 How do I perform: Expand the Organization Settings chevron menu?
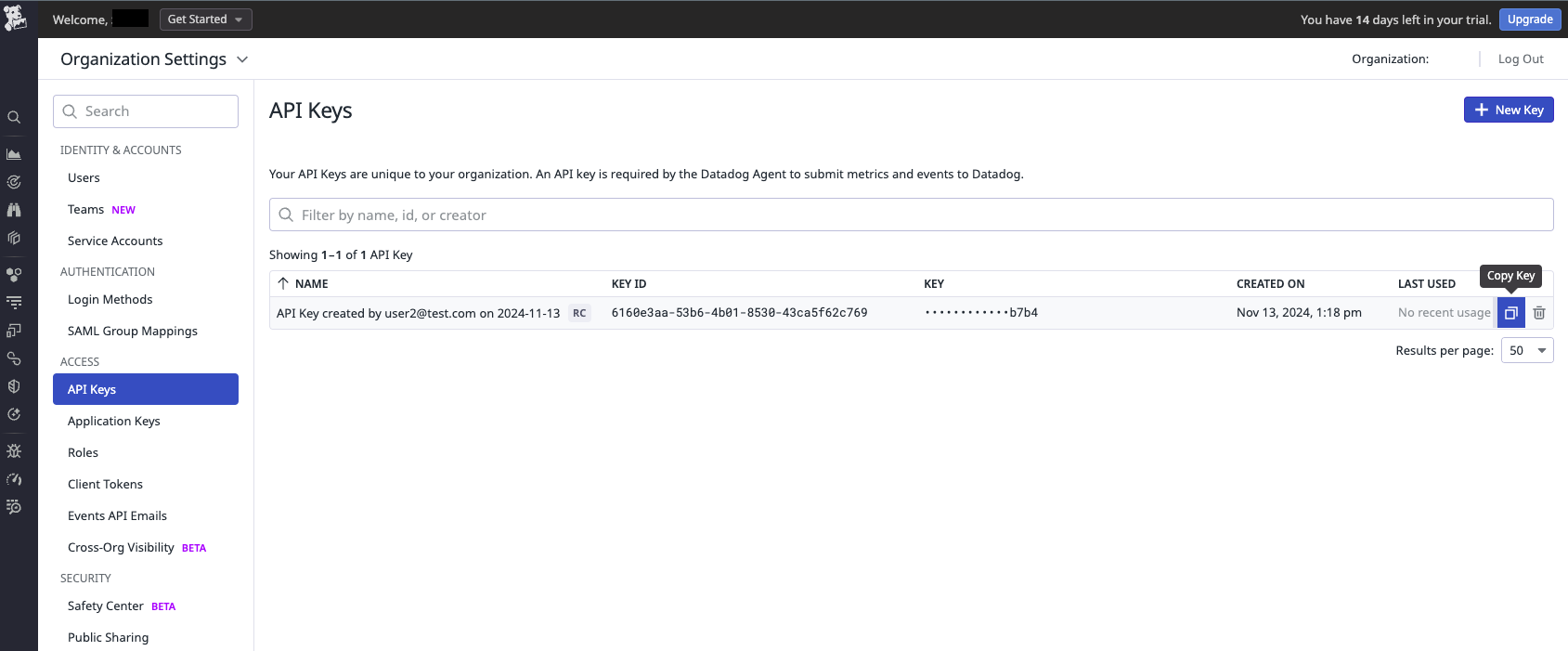242,59
